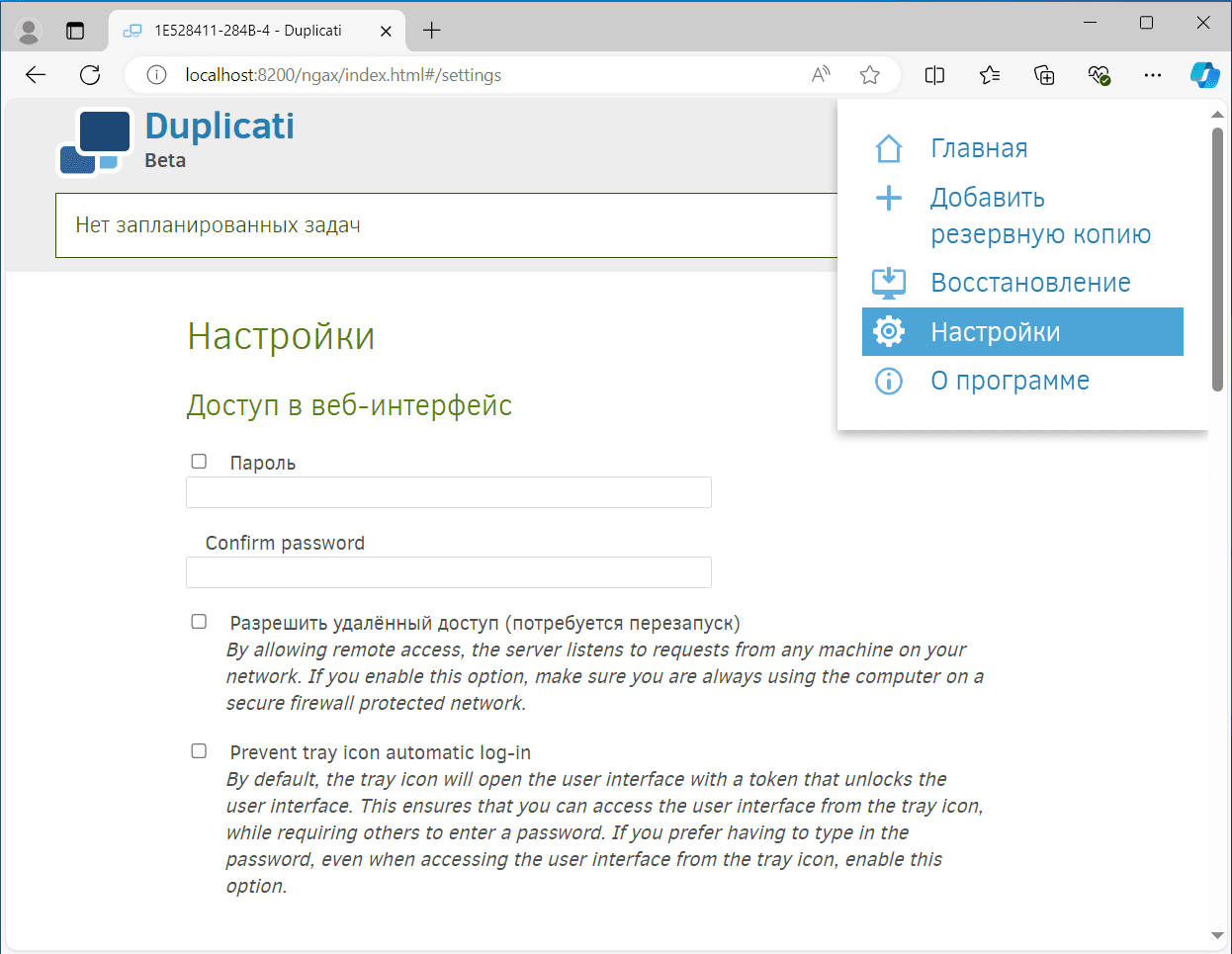
Task: Open browser essentials heart icon
Action: [1099, 75]
